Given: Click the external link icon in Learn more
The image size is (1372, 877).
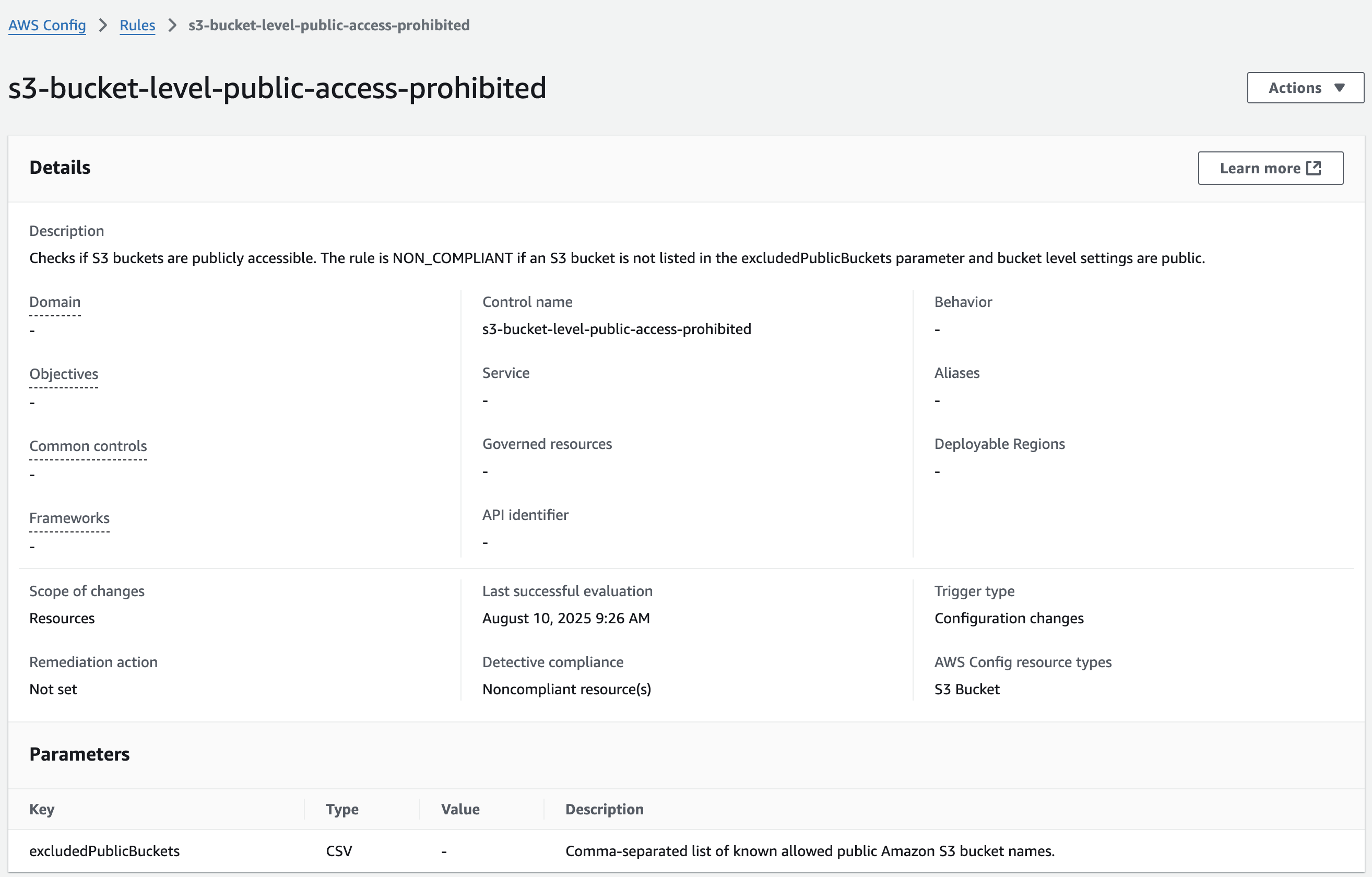Looking at the screenshot, I should pos(1314,168).
